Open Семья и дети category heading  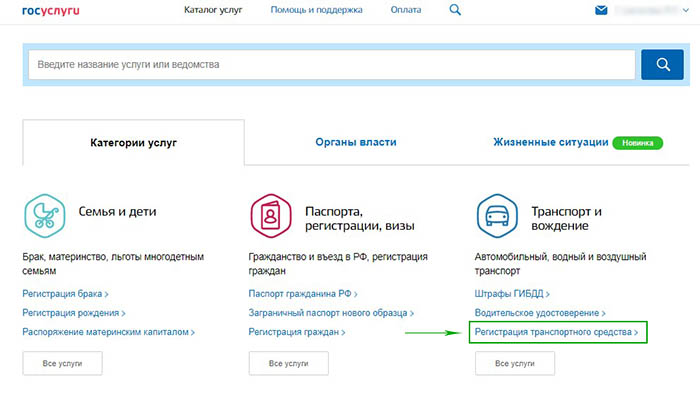[117, 211]
